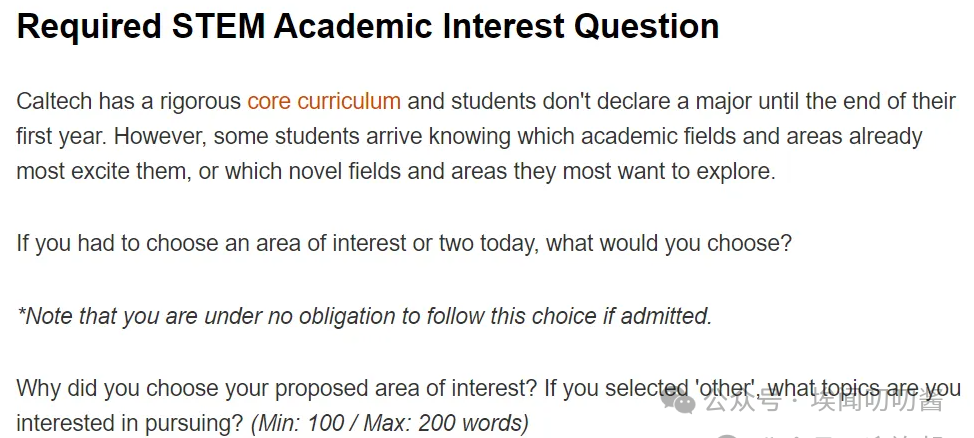974x438 pixels.
Task: Click the phrase first year
Action: [59, 136]
